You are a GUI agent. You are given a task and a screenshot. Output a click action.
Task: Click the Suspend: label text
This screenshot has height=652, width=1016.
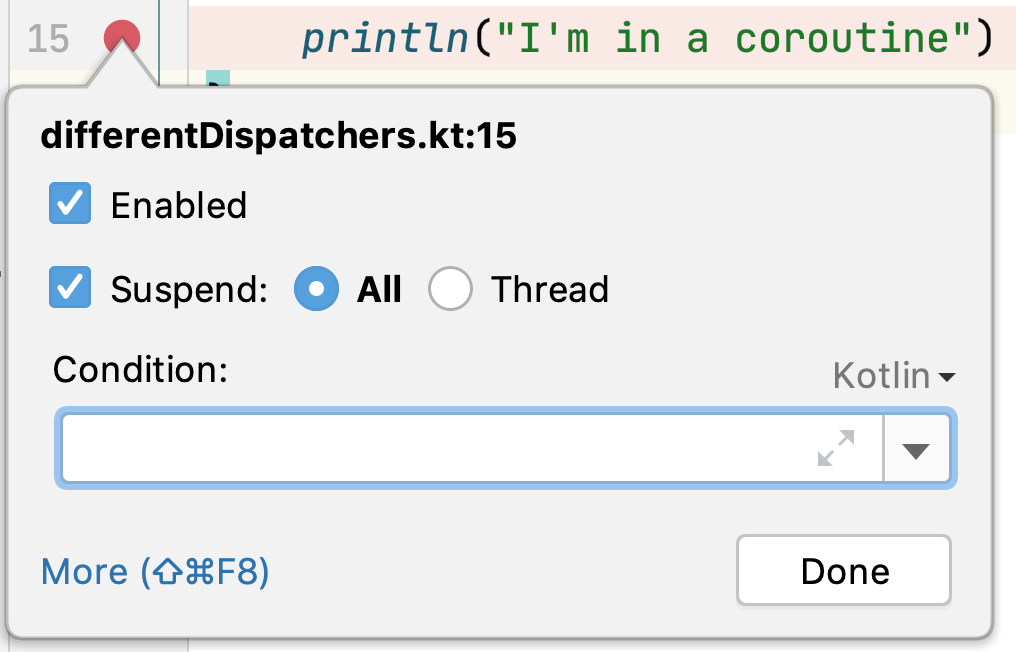tap(189, 289)
